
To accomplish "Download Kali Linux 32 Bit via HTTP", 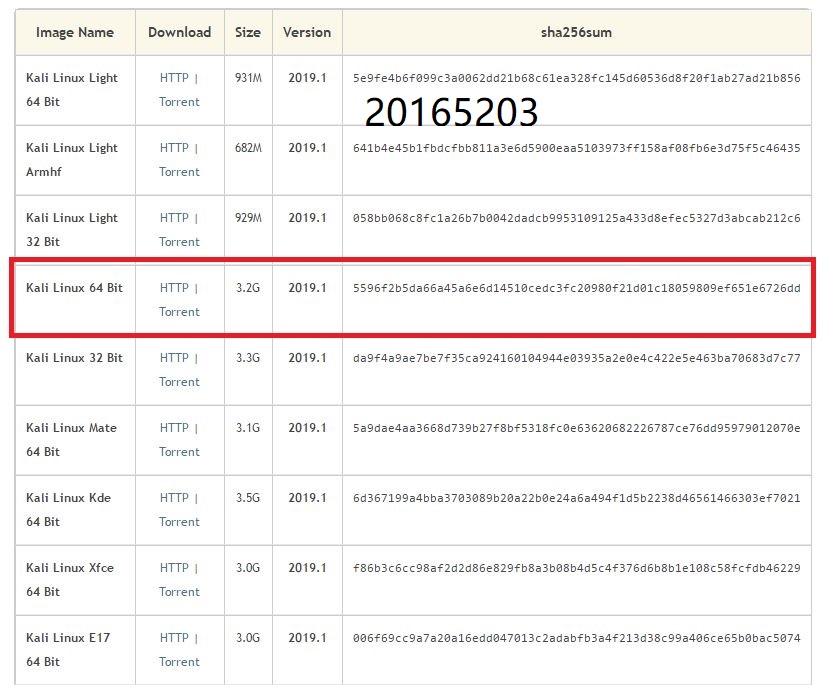I will (x=174, y=358).
